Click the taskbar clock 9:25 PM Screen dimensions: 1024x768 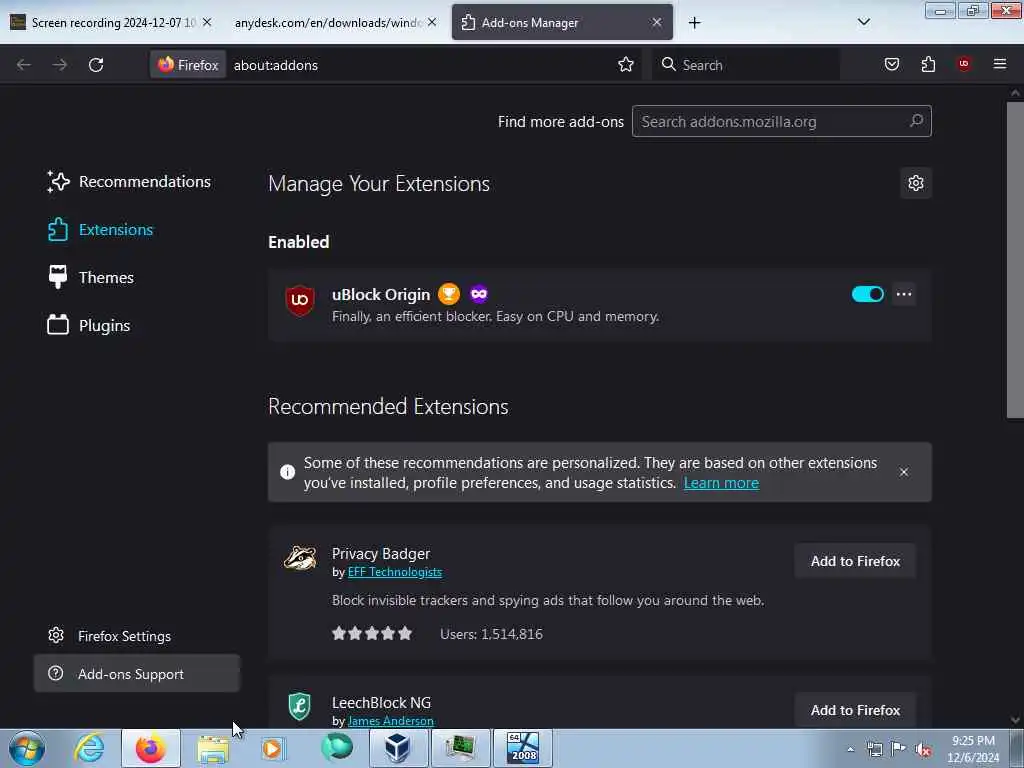click(x=973, y=741)
